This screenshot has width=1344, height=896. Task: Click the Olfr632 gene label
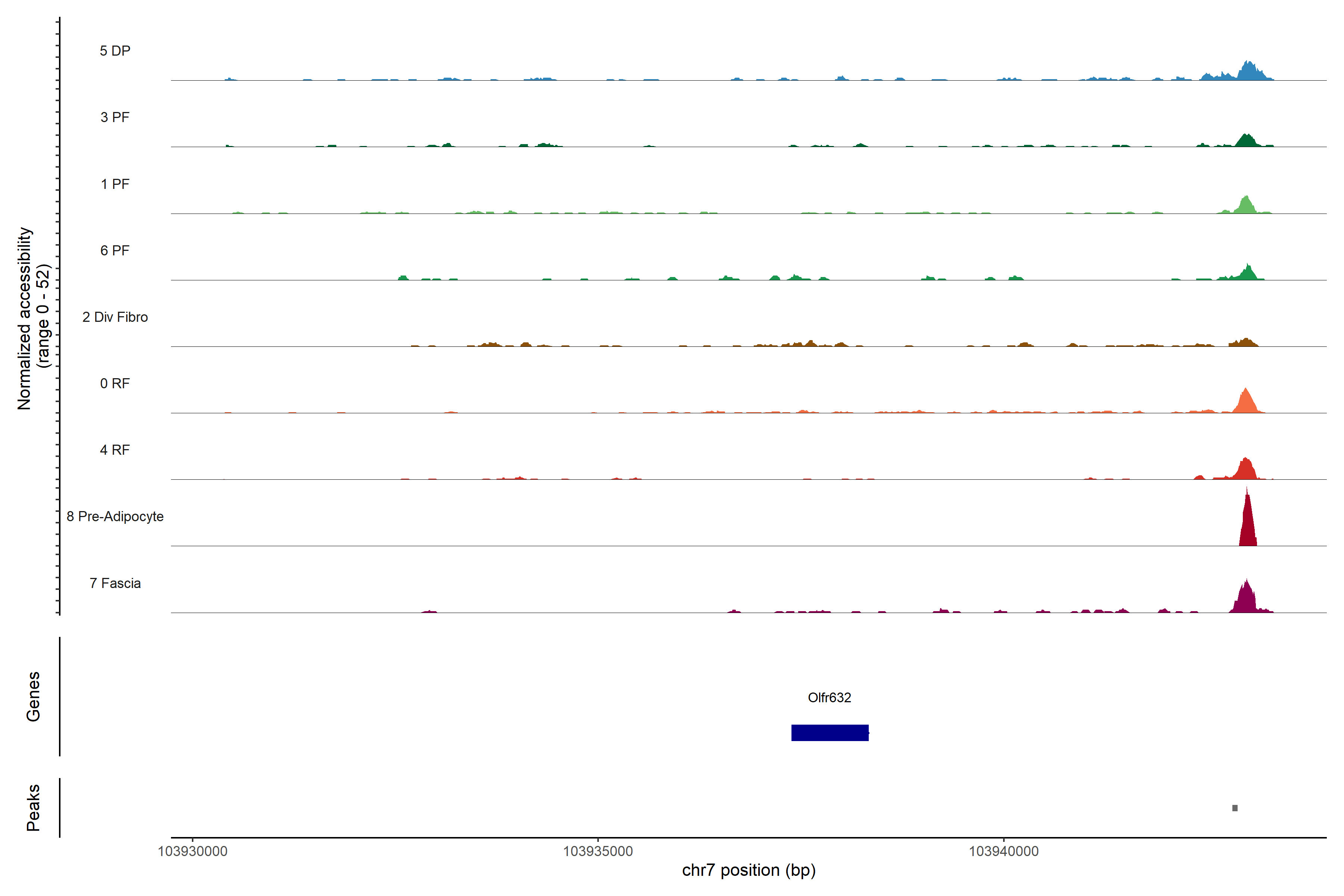pos(829,698)
